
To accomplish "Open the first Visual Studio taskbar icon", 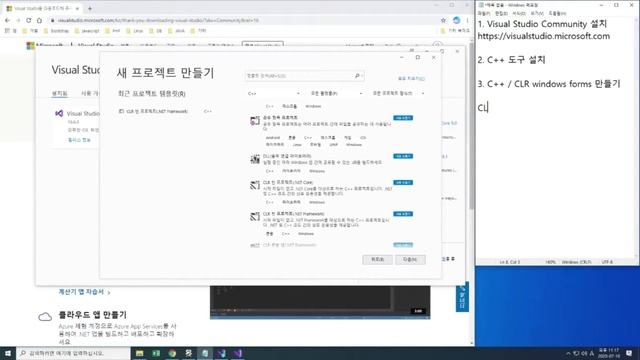I will pos(221,353).
